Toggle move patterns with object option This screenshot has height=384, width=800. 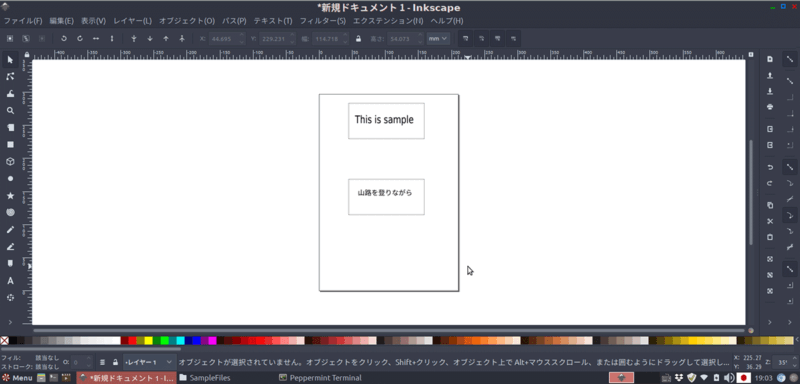point(514,38)
